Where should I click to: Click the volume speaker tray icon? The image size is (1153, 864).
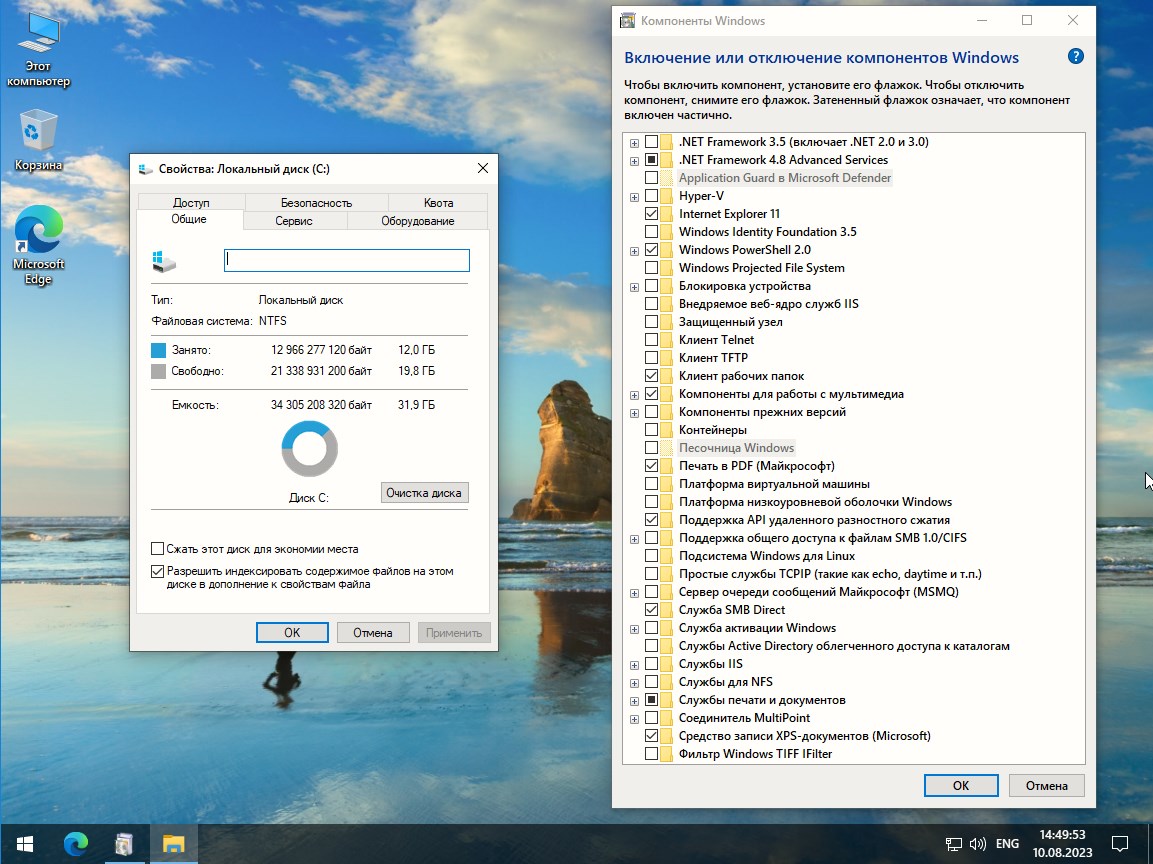[978, 843]
